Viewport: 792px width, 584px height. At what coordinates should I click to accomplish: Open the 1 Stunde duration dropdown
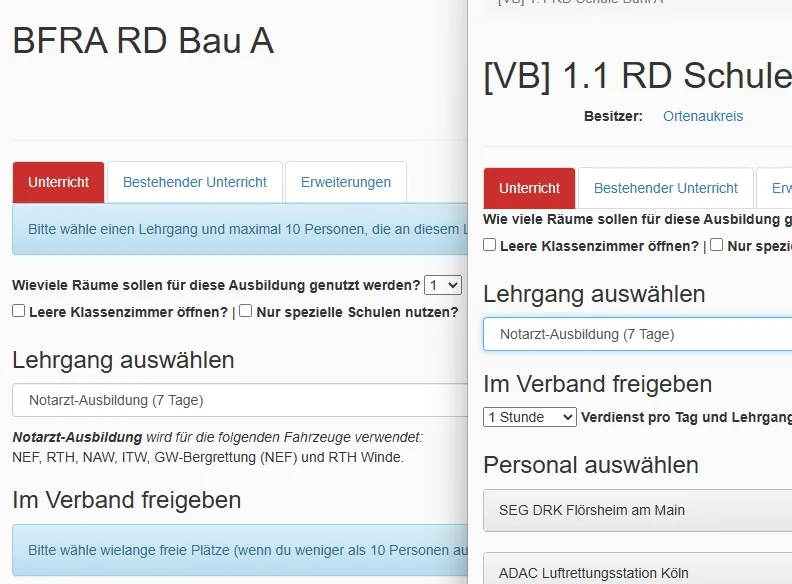click(530, 417)
